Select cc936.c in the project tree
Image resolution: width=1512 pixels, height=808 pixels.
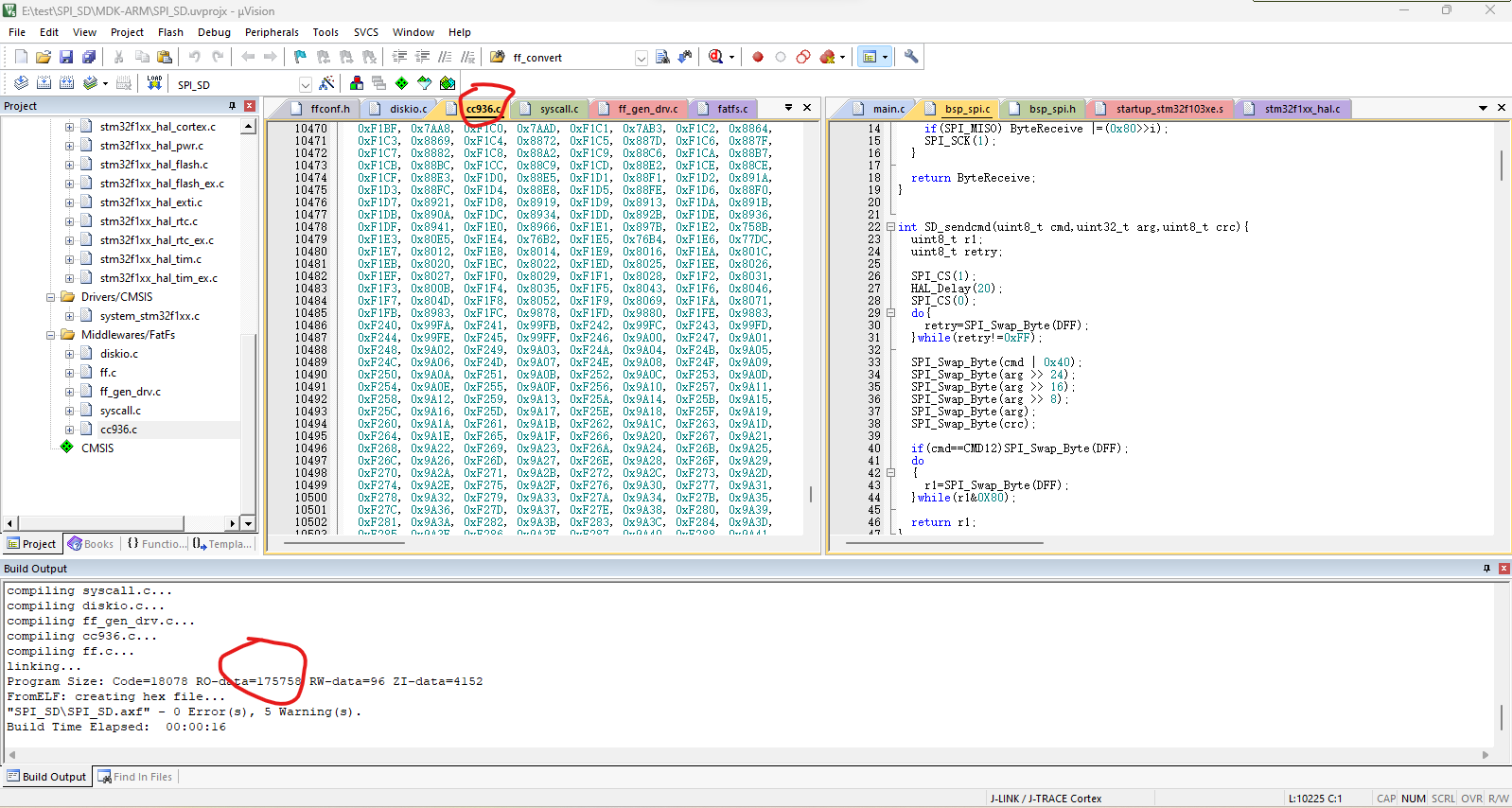pos(118,430)
